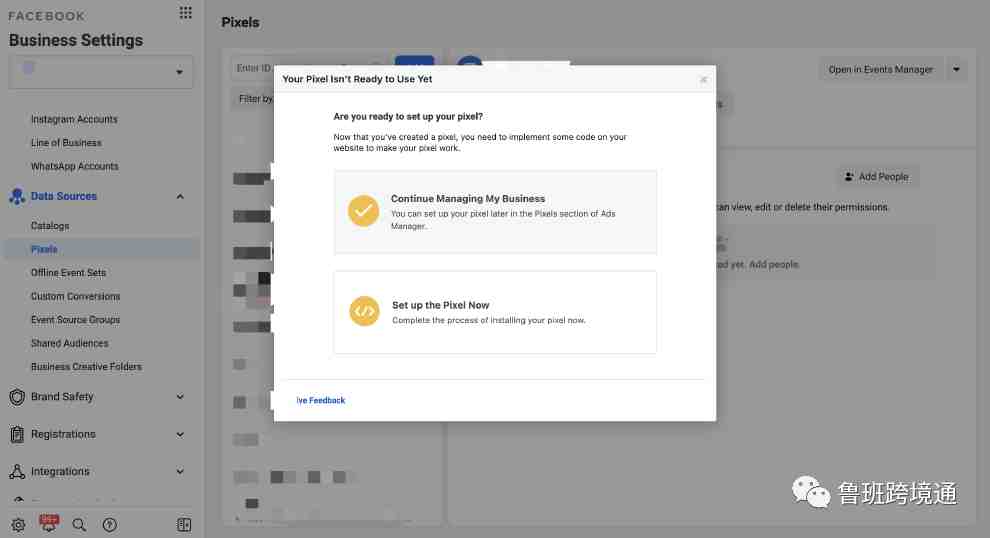Expand the Brand Safety section chevron
Viewport: 990px width, 538px height.
pyautogui.click(x=180, y=397)
